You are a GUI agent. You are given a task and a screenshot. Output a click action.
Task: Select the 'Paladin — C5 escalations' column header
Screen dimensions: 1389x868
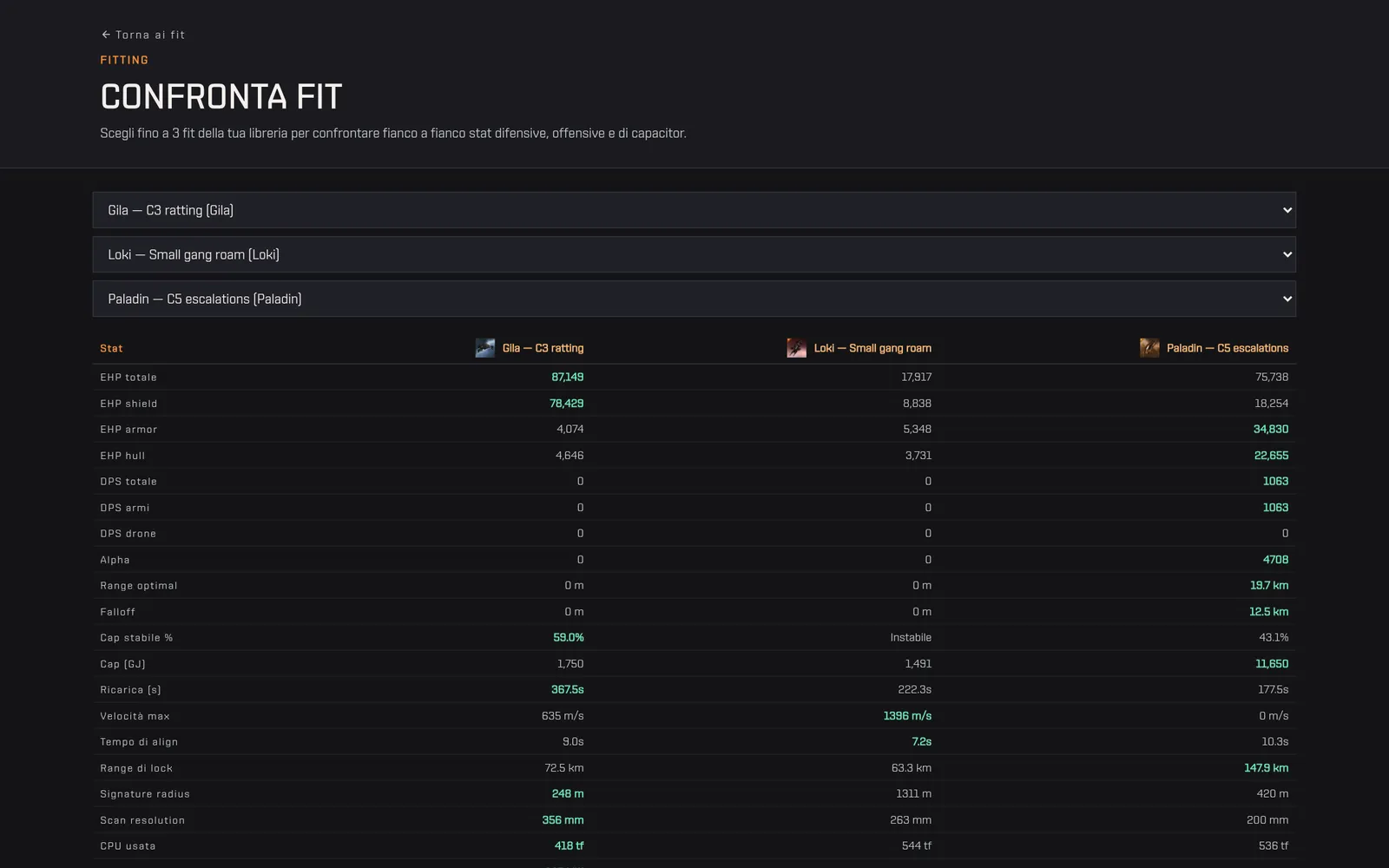pos(1228,348)
